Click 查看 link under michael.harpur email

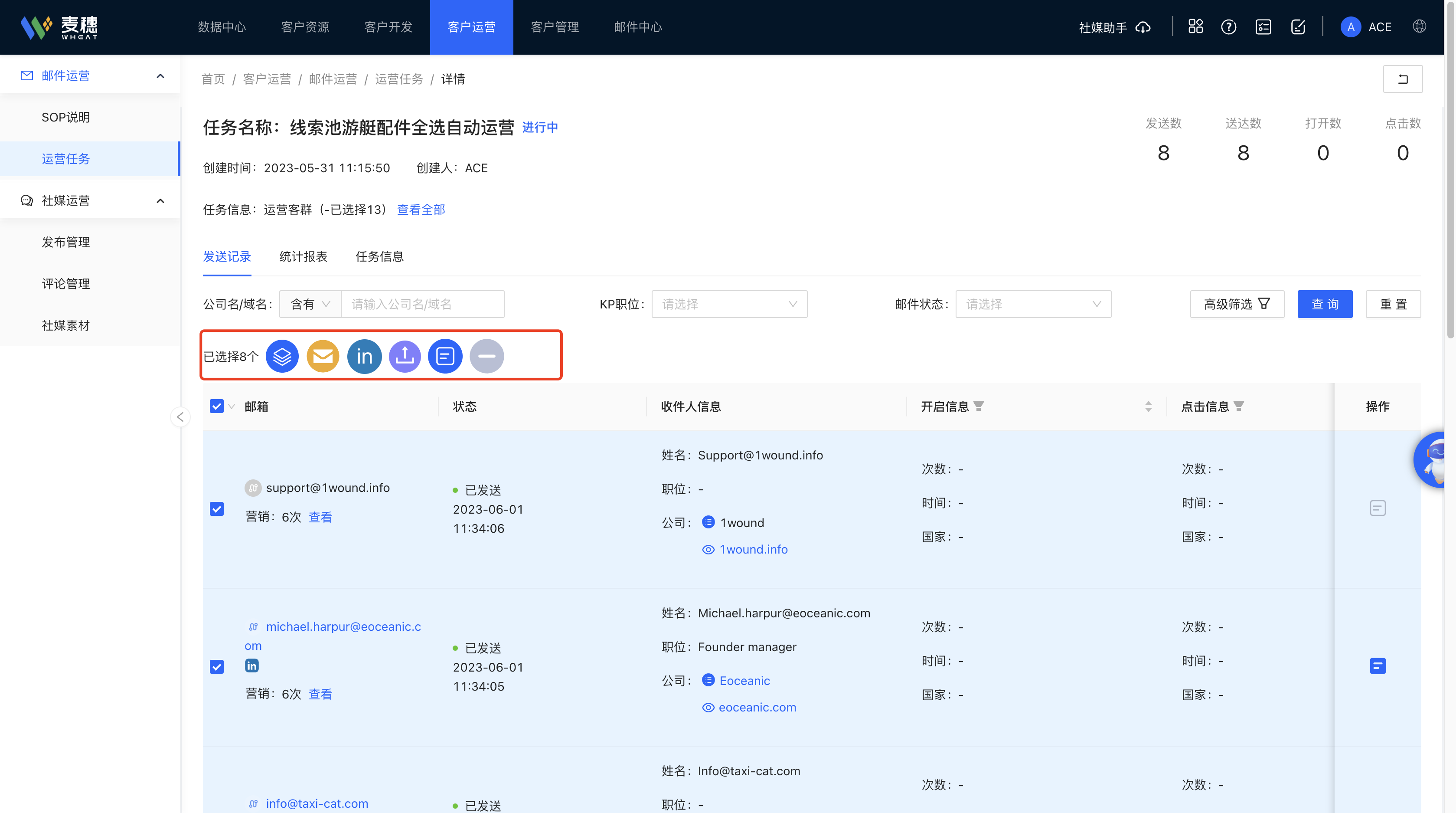click(x=320, y=694)
